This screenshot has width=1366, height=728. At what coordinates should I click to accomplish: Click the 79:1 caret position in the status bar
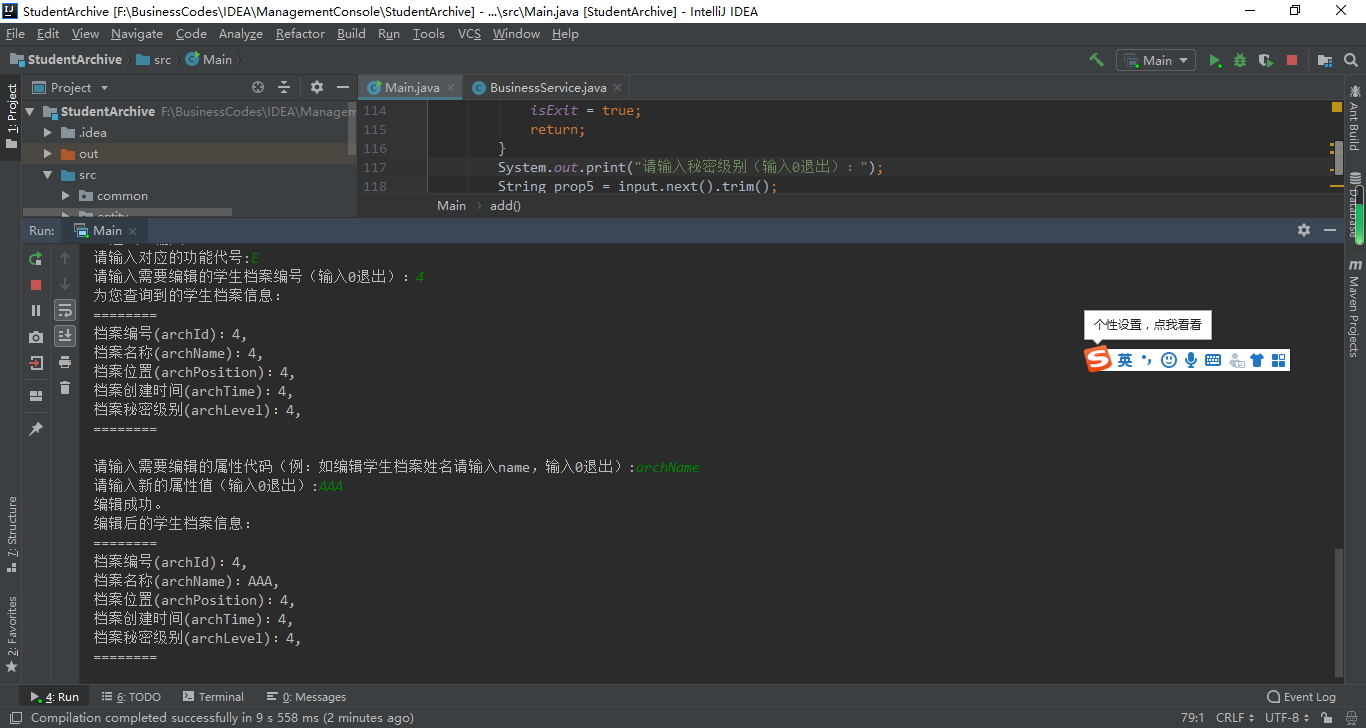coord(1192,717)
